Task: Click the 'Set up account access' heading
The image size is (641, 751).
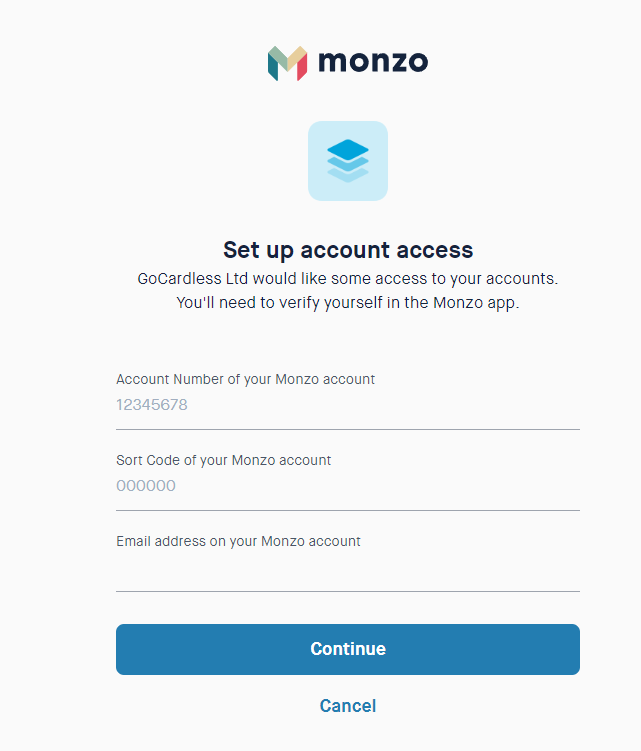Action: 348,250
